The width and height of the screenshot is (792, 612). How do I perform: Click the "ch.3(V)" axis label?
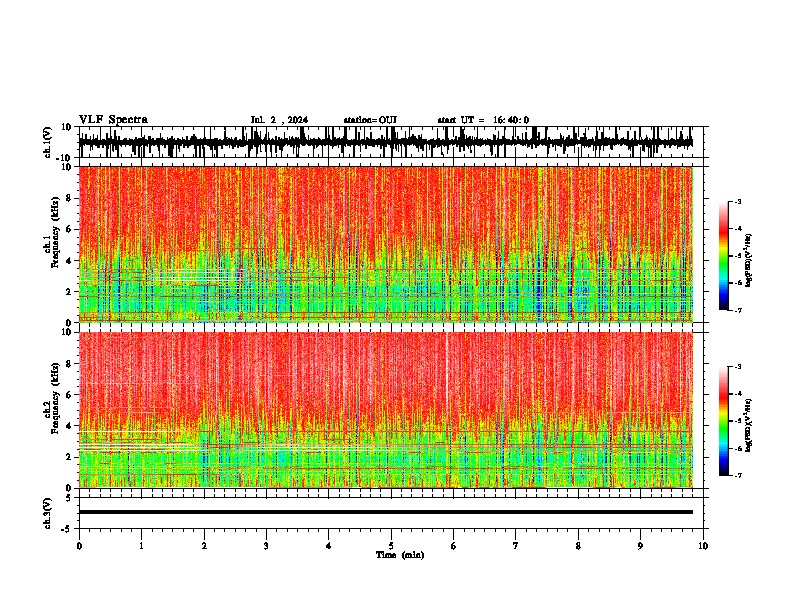(48, 514)
